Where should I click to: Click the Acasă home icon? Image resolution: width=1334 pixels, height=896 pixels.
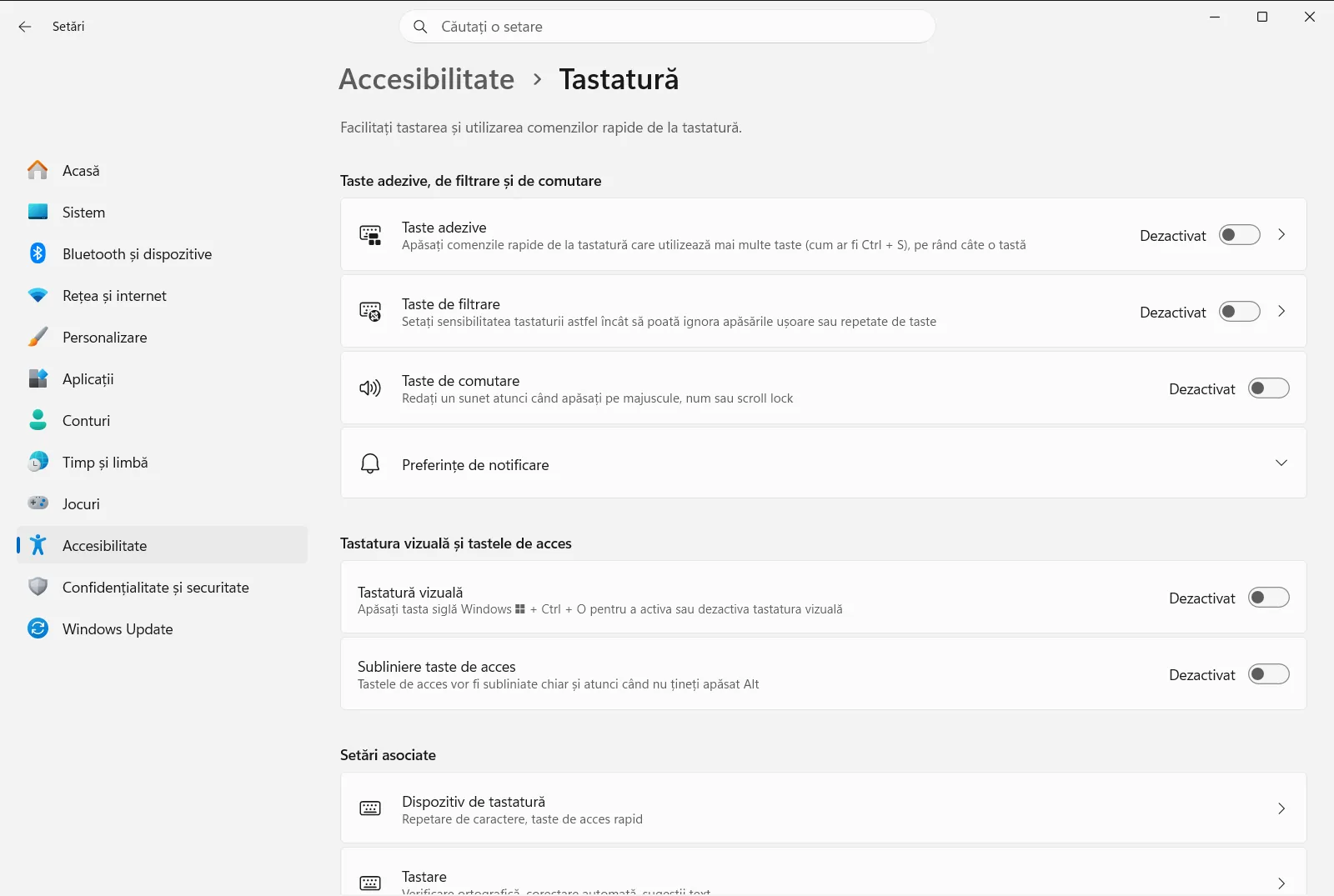coord(38,170)
